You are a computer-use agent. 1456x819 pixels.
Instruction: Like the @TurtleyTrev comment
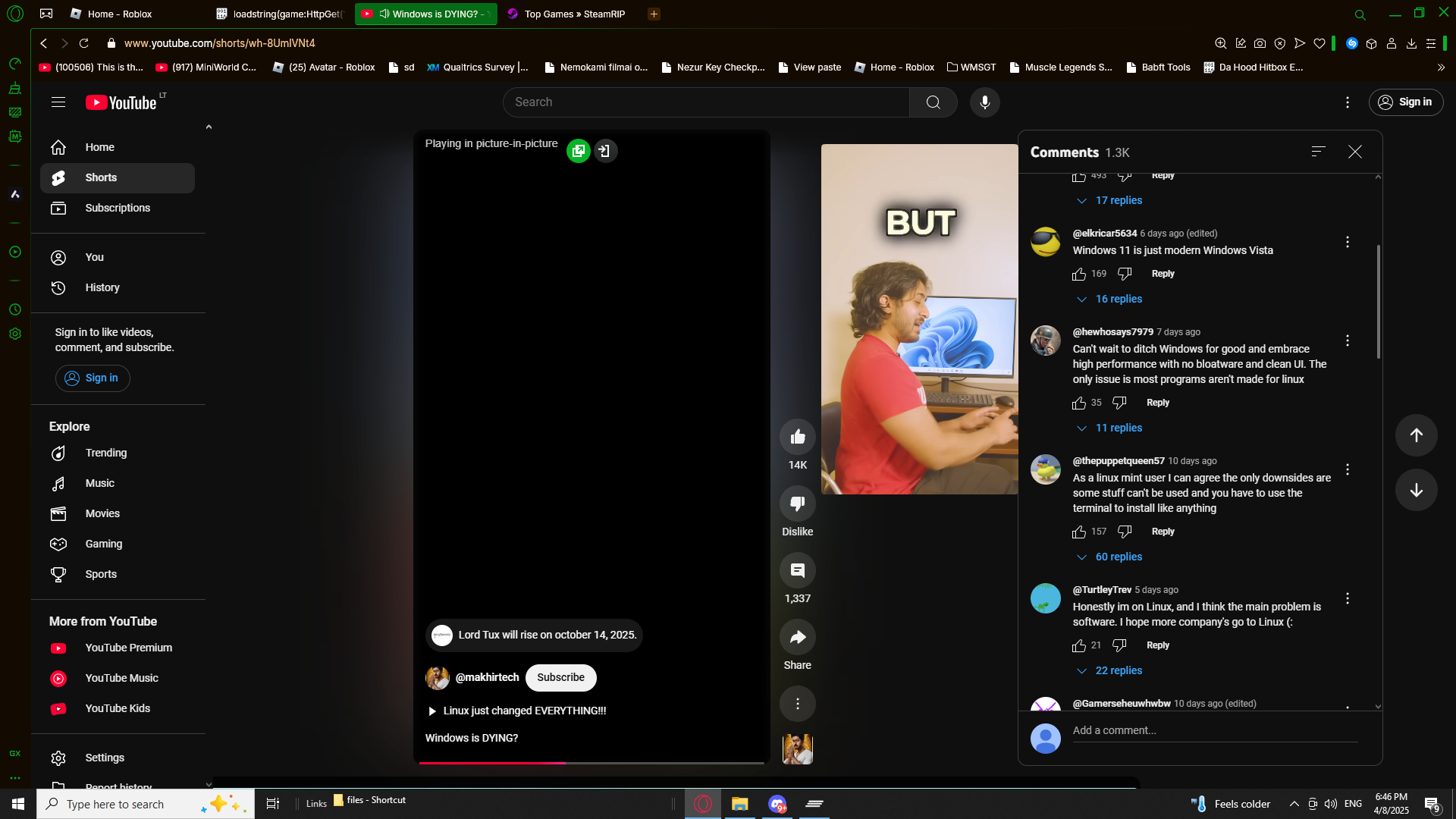[x=1078, y=645]
